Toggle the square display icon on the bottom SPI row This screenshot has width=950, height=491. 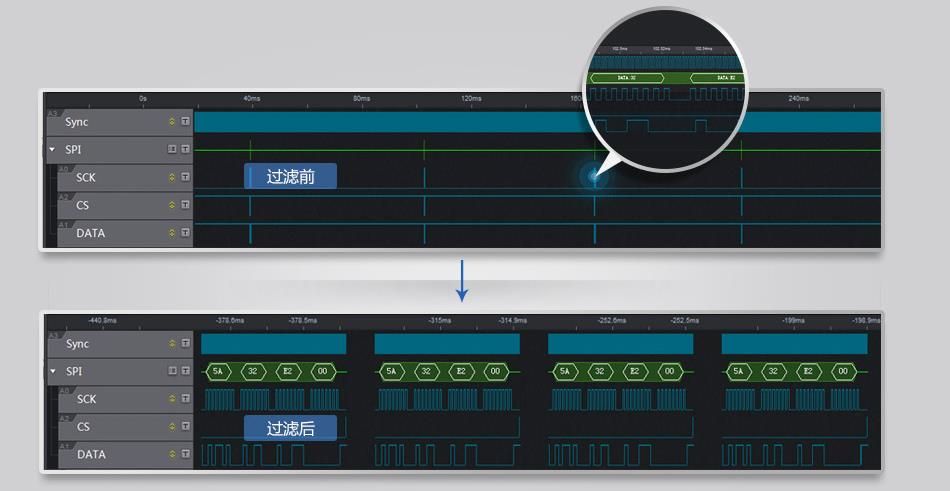click(x=171, y=371)
